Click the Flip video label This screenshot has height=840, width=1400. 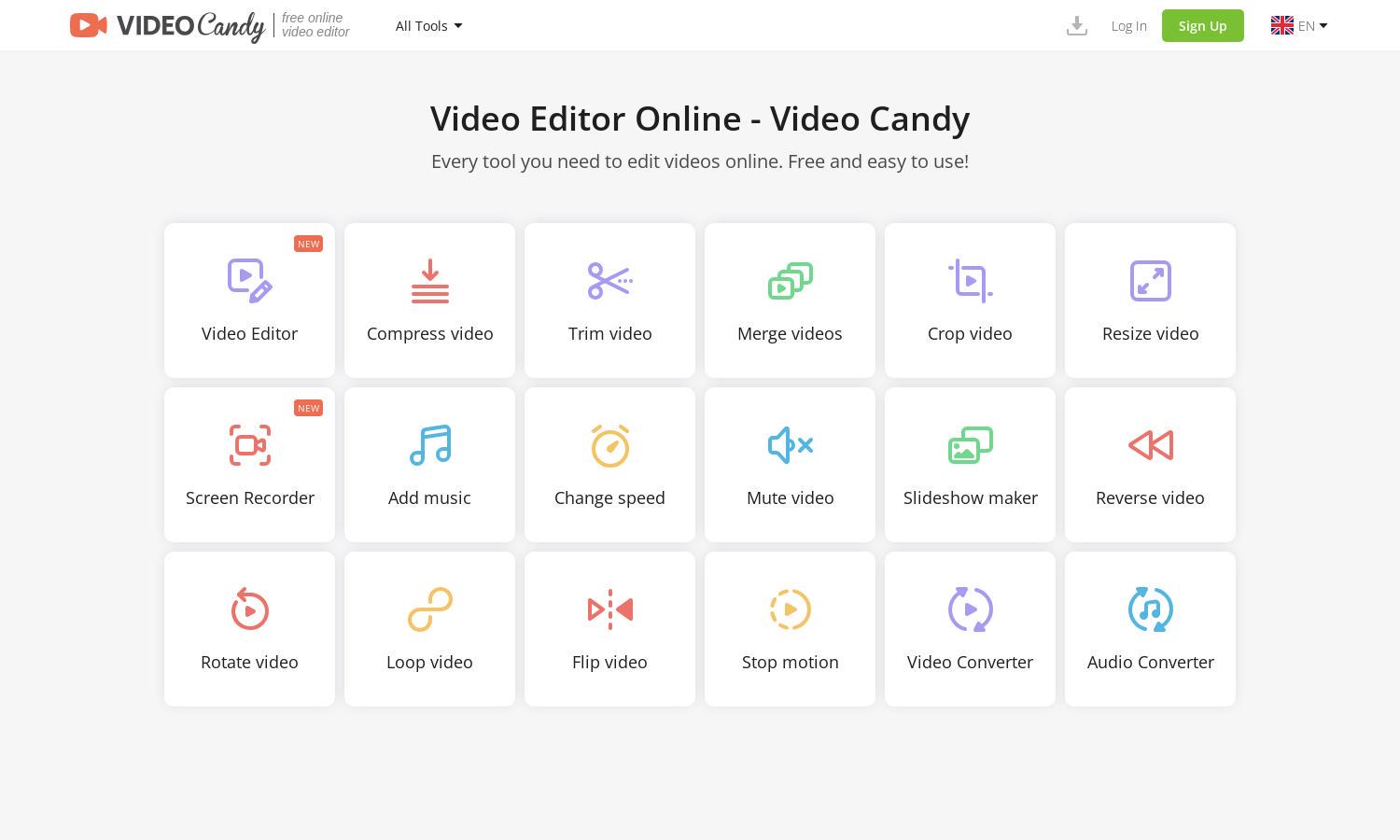[x=610, y=663]
